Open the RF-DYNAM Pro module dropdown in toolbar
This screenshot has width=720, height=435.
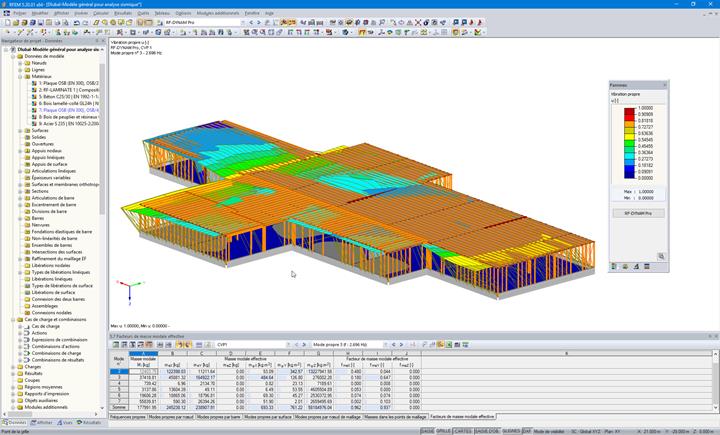pos(242,23)
